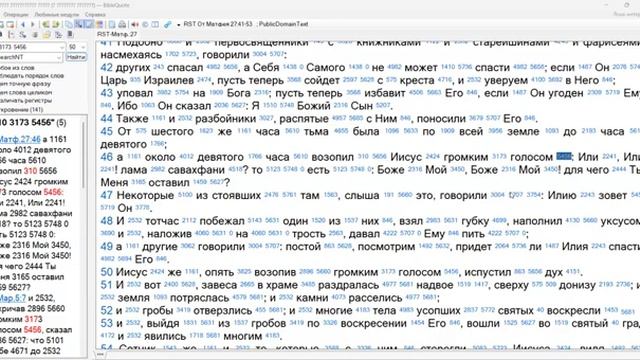Click the single page preview icon
This screenshot has width=640, height=360.
tap(111, 24)
